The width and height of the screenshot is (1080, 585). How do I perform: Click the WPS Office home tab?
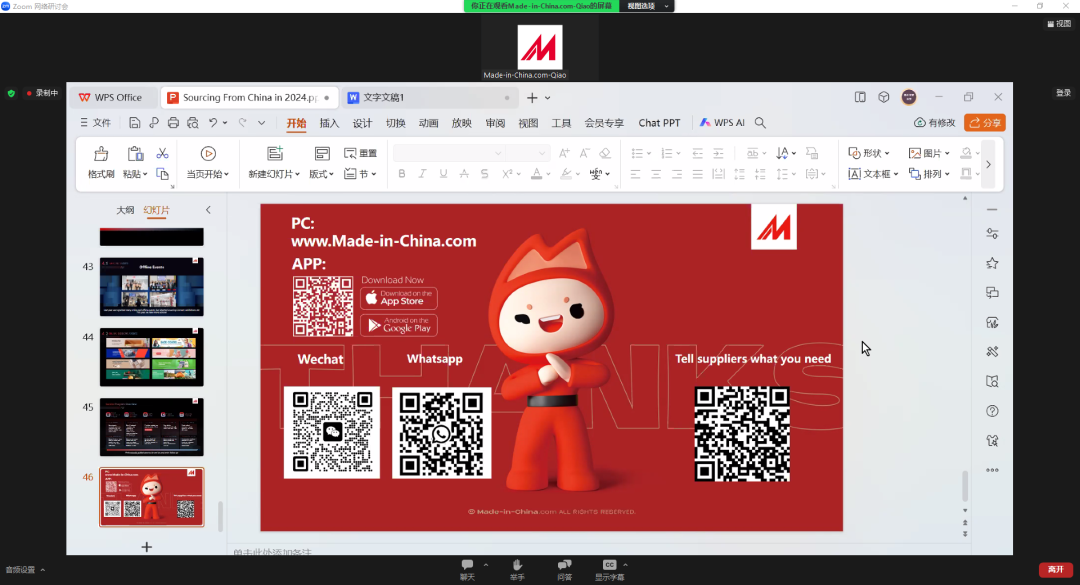coord(110,98)
